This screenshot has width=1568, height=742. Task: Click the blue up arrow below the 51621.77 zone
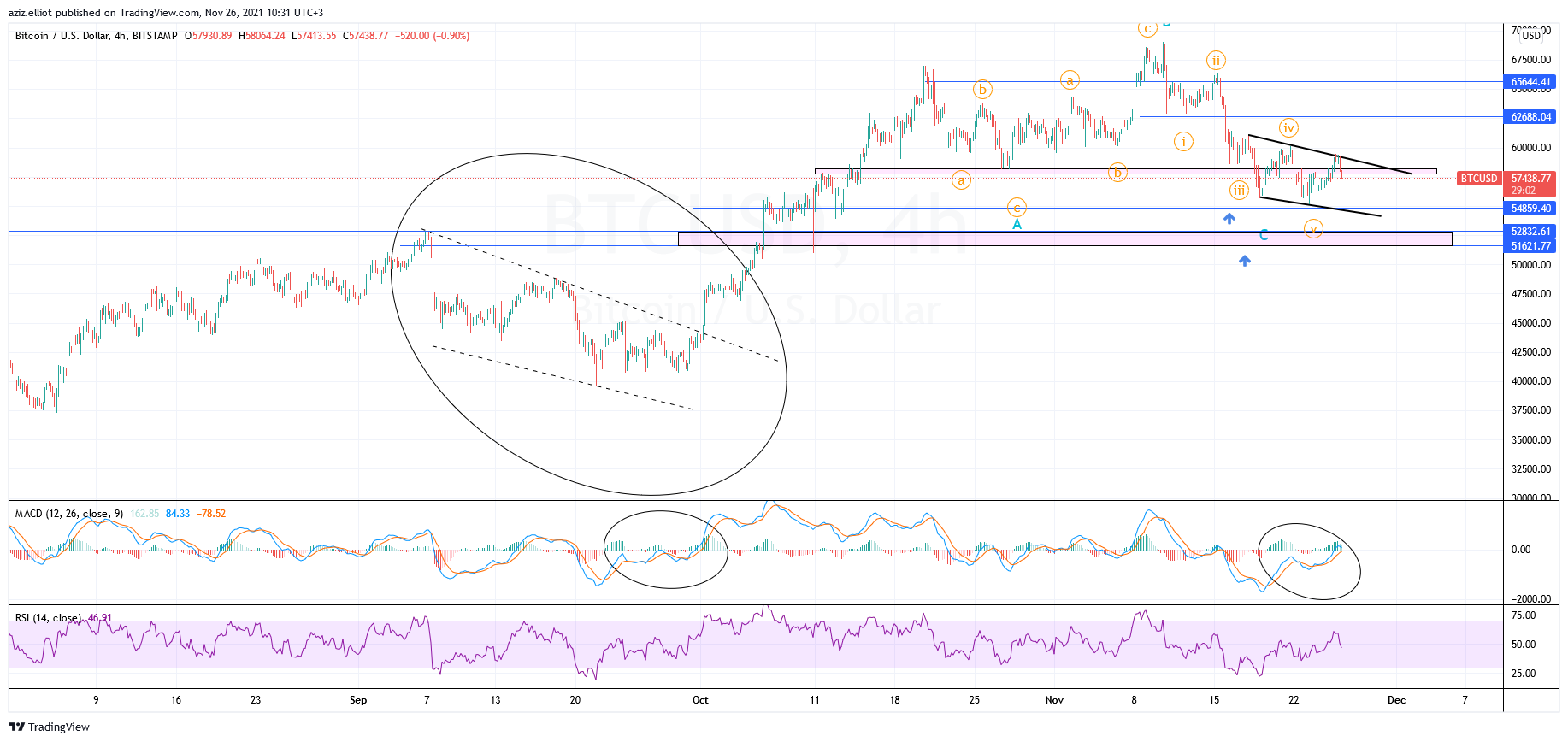pos(1244,261)
